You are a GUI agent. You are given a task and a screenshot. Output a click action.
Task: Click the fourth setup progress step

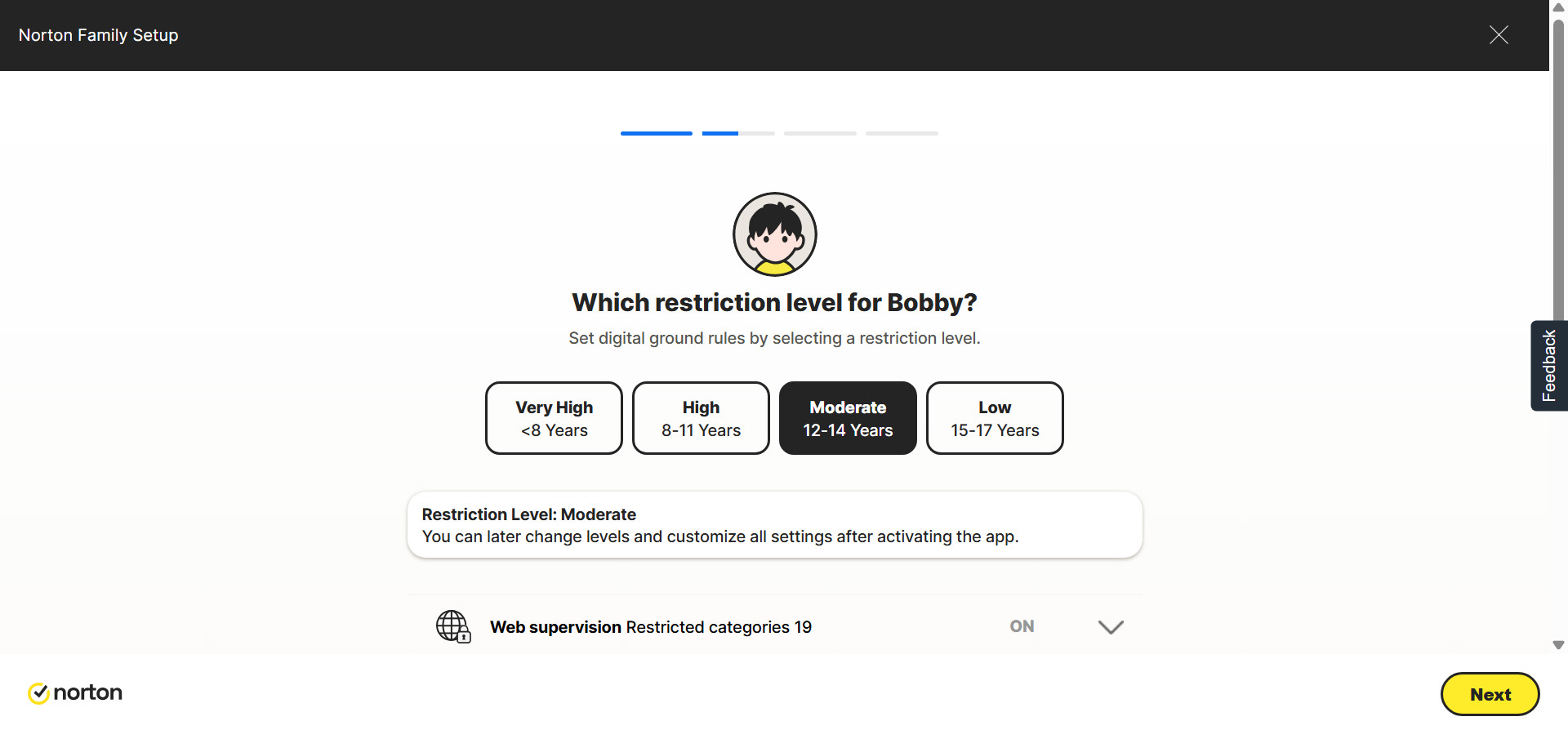[902, 133]
